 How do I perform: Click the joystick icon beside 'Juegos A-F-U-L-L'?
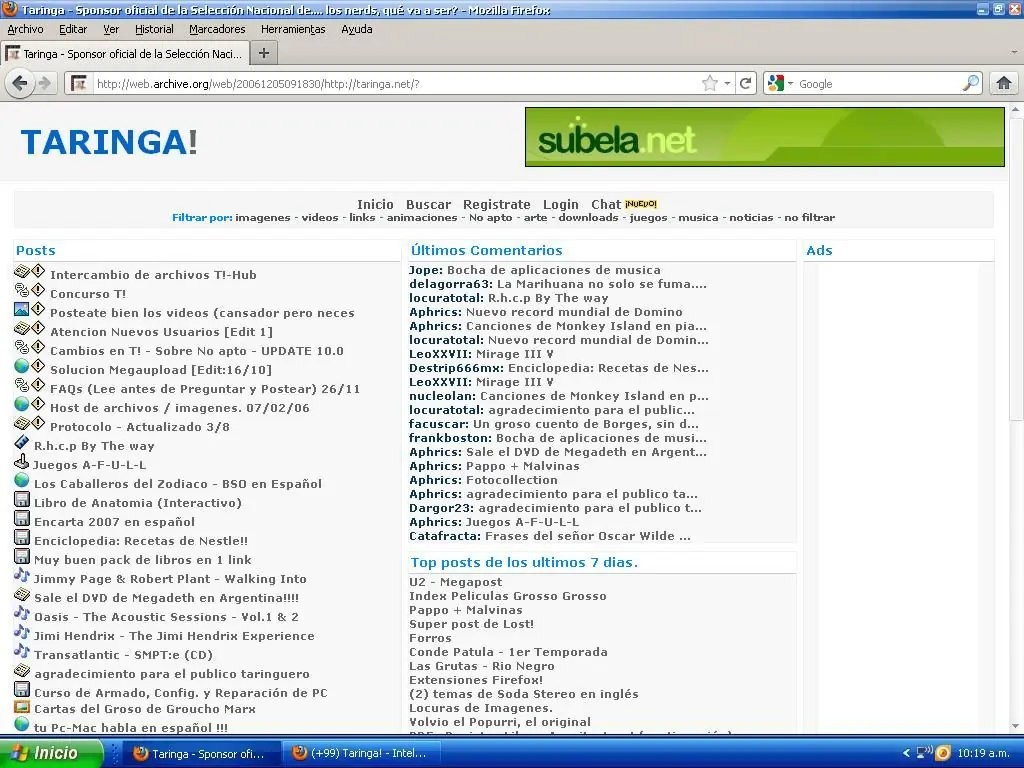(22, 461)
